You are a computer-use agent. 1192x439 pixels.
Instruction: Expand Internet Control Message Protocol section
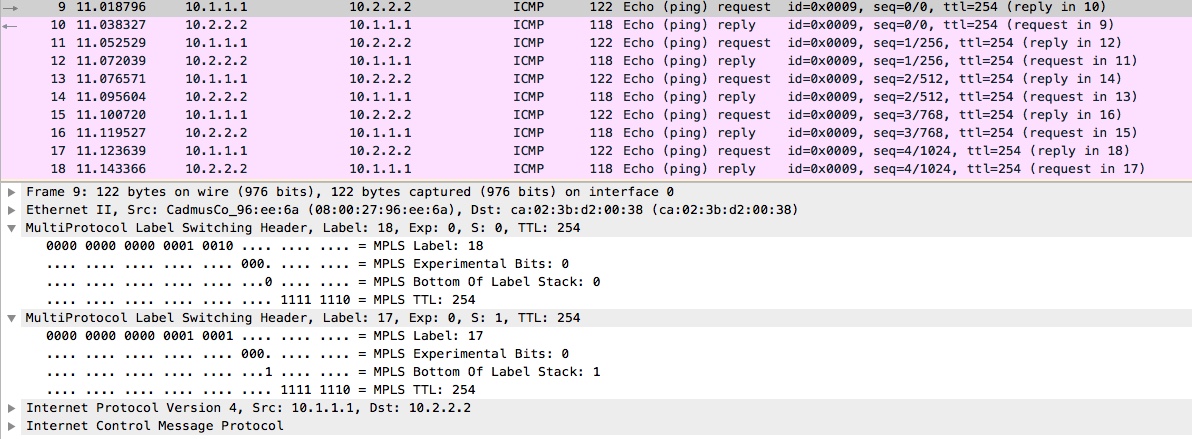[11, 426]
